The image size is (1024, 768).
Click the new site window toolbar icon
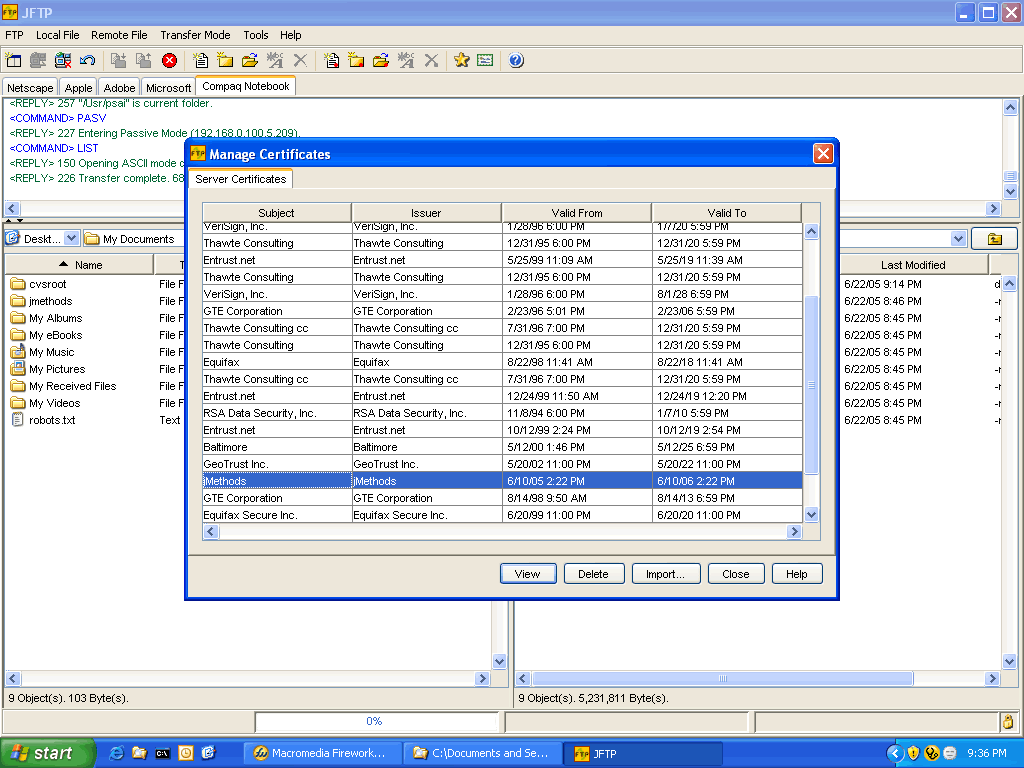pyautogui.click(x=14, y=61)
